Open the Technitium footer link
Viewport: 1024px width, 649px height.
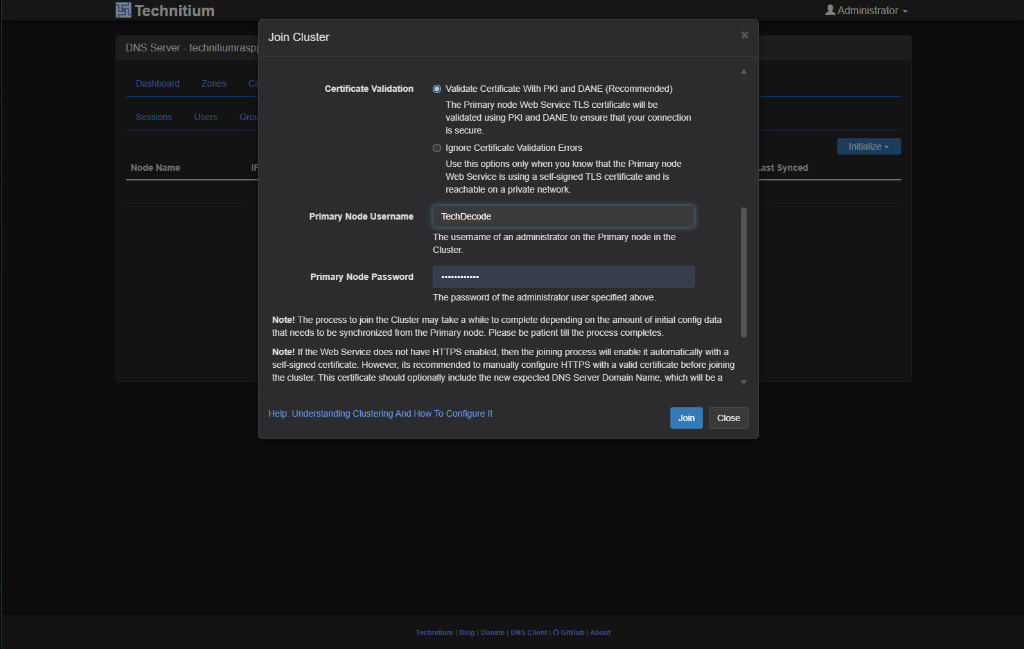click(x=434, y=633)
